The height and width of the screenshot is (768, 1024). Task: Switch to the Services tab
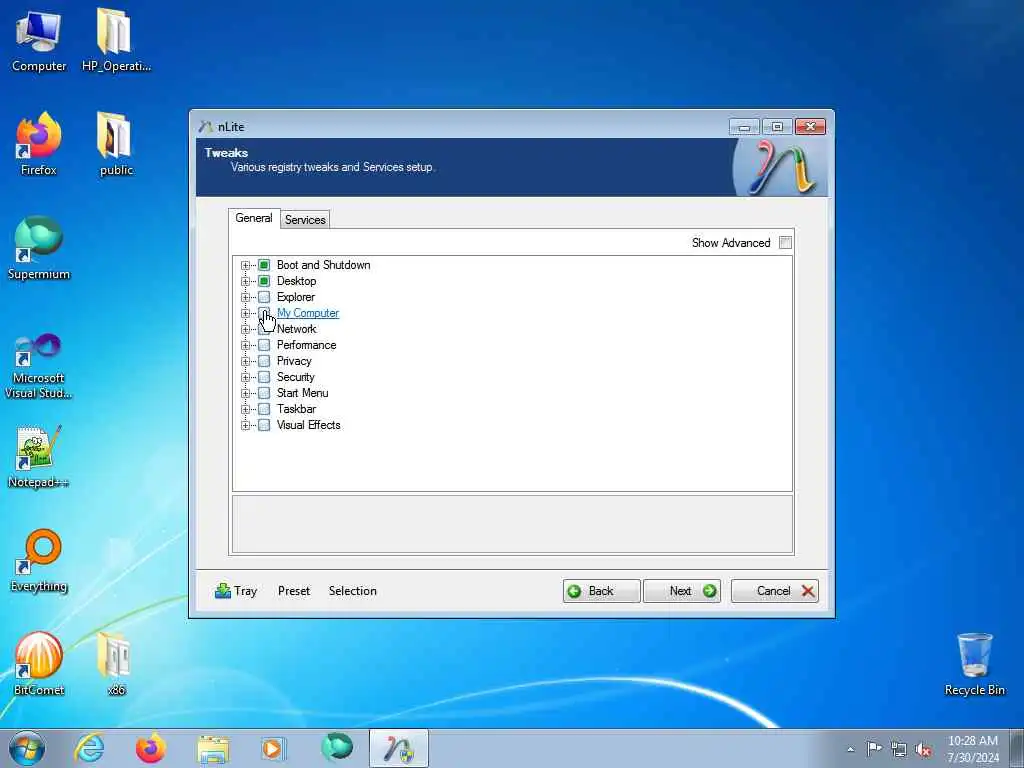[x=305, y=220]
